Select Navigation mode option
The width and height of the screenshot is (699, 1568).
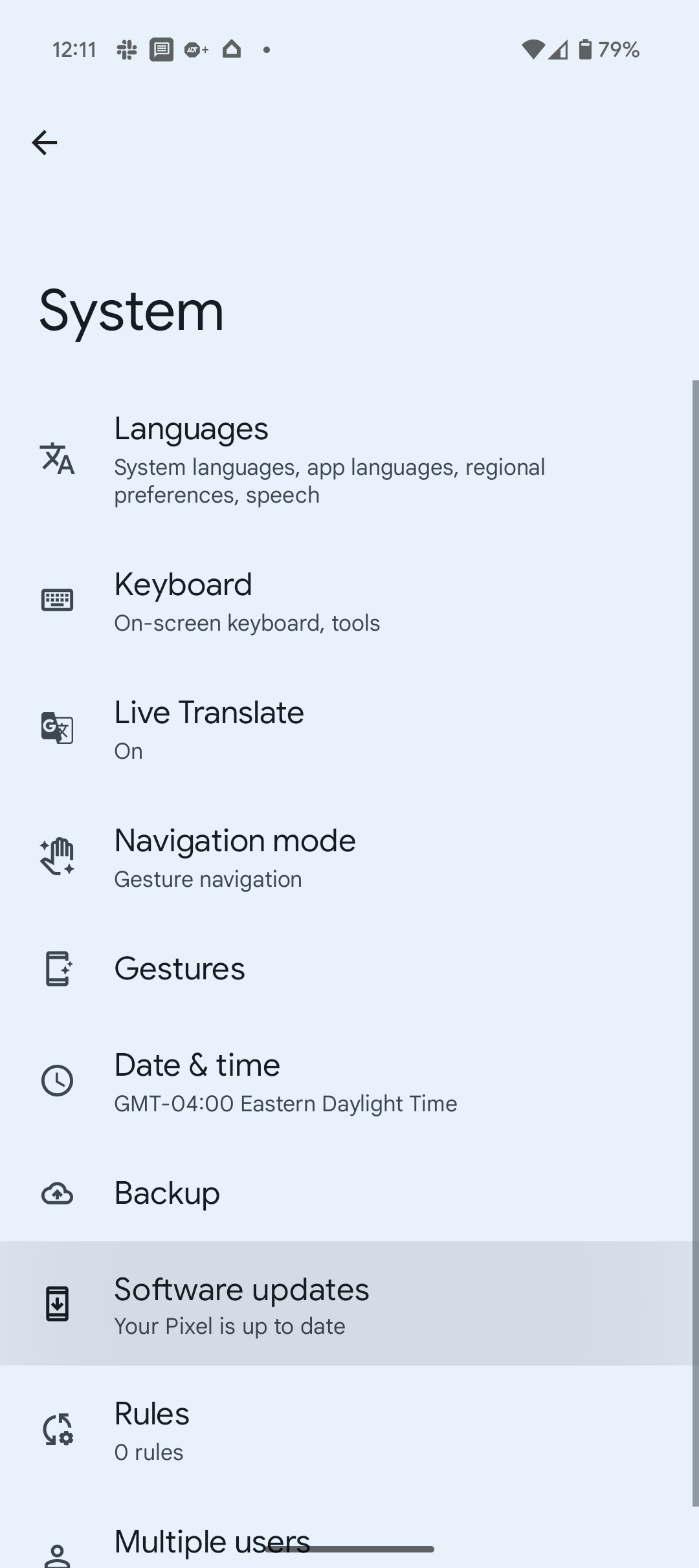(234, 856)
